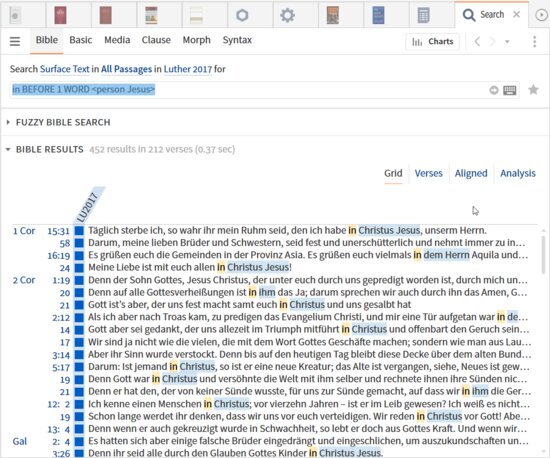Open the hamburger panel menu

15,41
